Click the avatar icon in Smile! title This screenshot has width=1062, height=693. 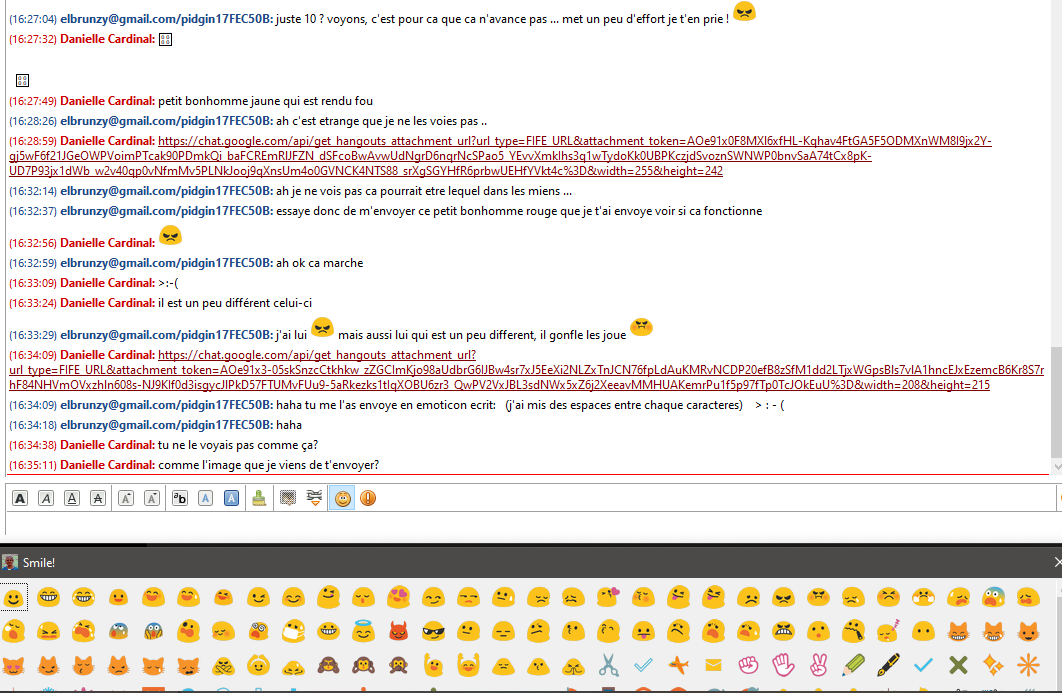tap(9, 562)
